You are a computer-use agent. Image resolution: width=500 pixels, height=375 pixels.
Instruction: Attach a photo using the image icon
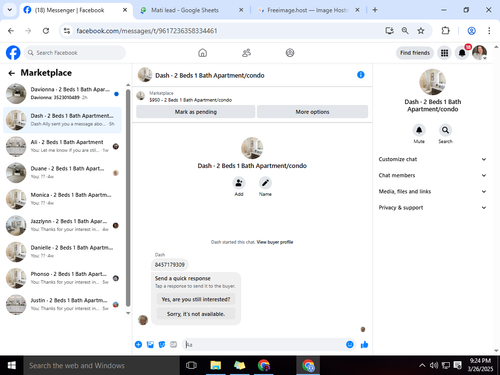point(150,344)
